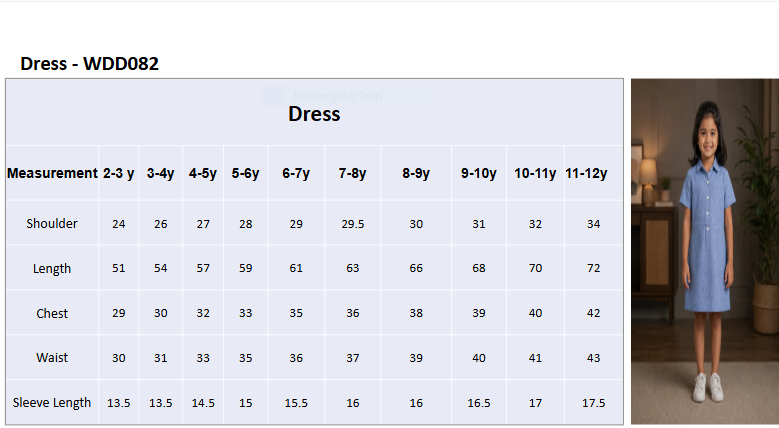Select the 6-7y column header

click(x=296, y=173)
